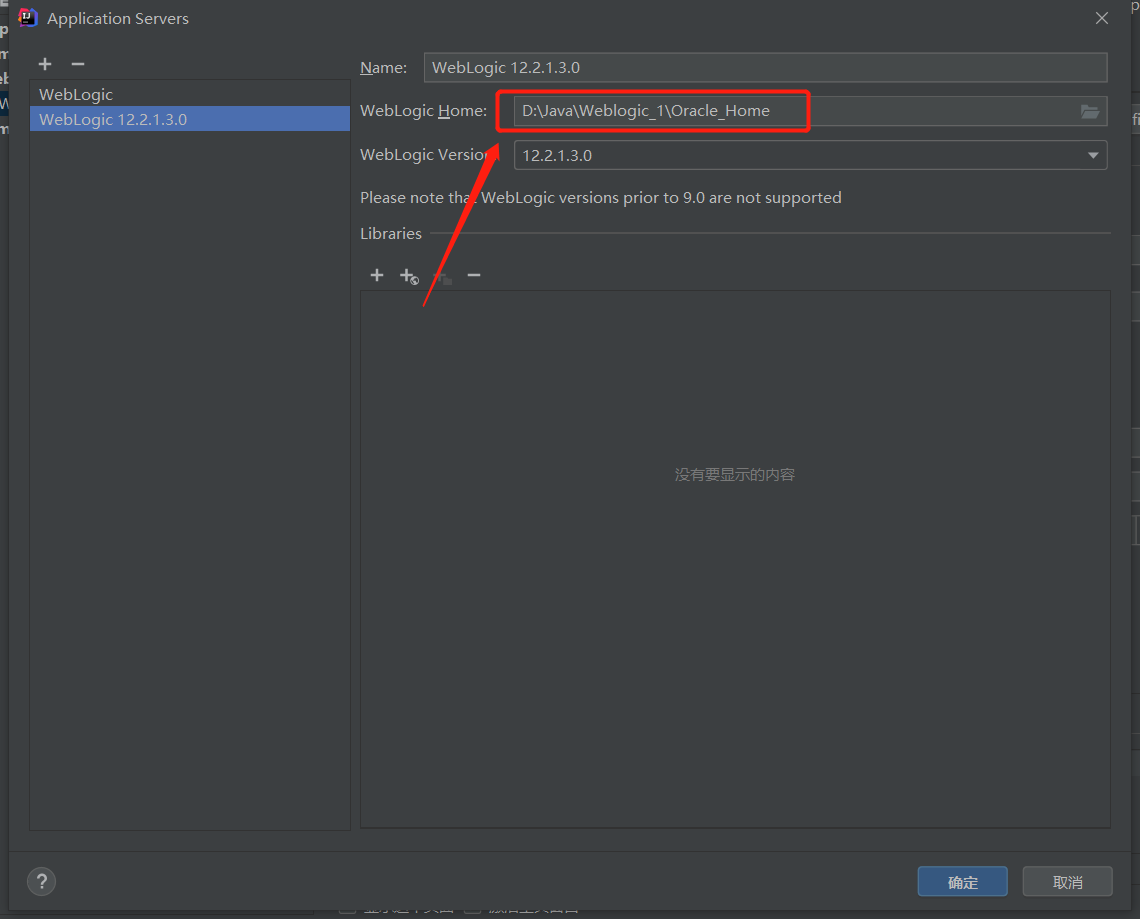Screen dimensions: 1140x919
Task: Select the WebLogic server entry
Action: tap(190, 95)
